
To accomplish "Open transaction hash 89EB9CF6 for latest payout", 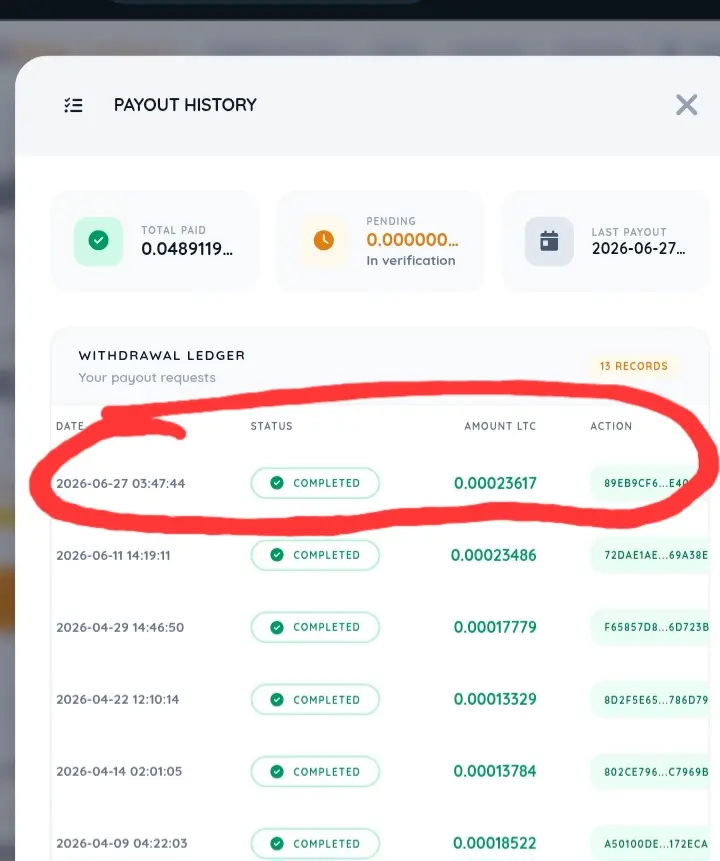I will tap(651, 483).
